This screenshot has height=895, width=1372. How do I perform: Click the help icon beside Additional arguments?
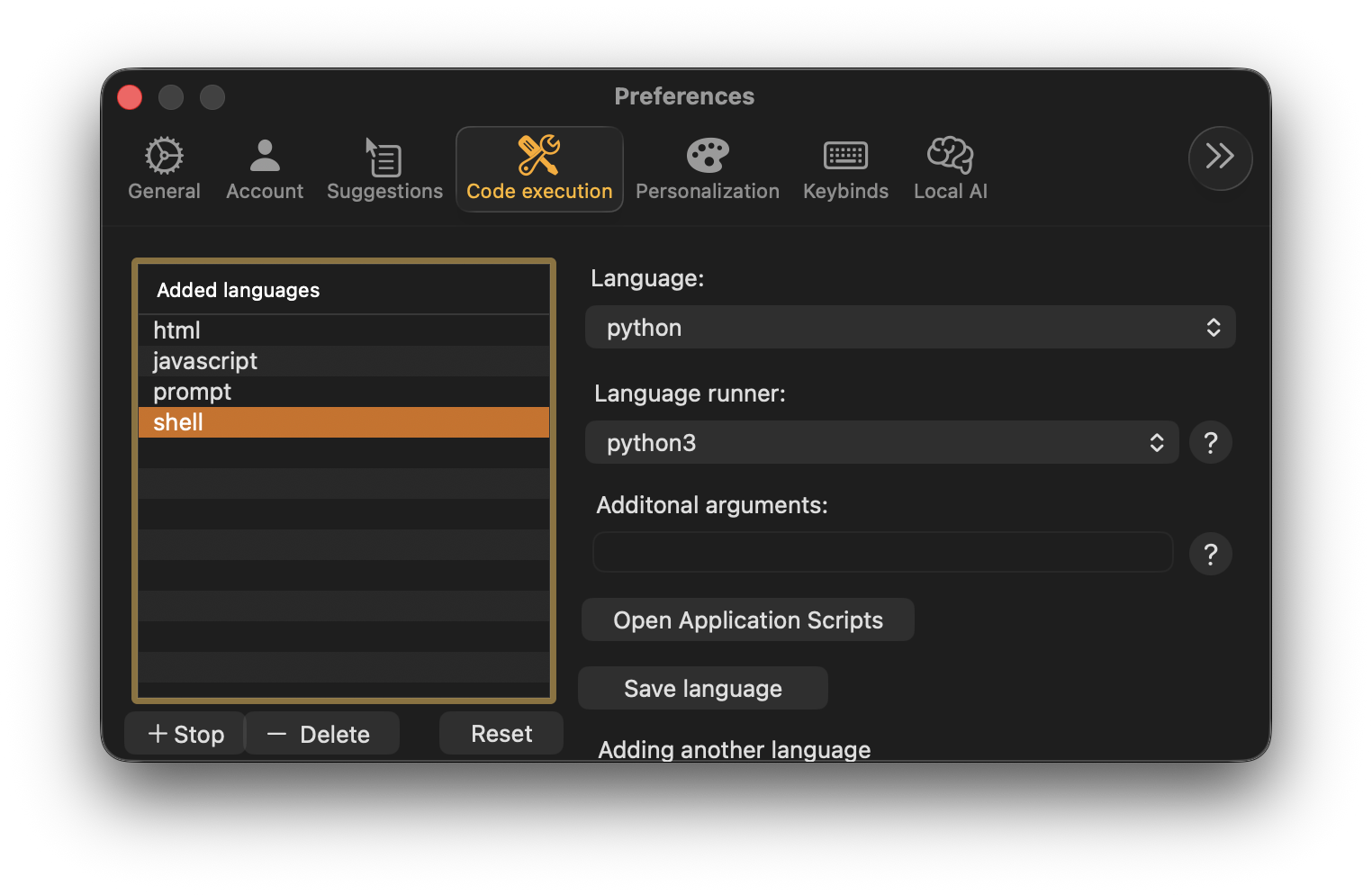1210,554
